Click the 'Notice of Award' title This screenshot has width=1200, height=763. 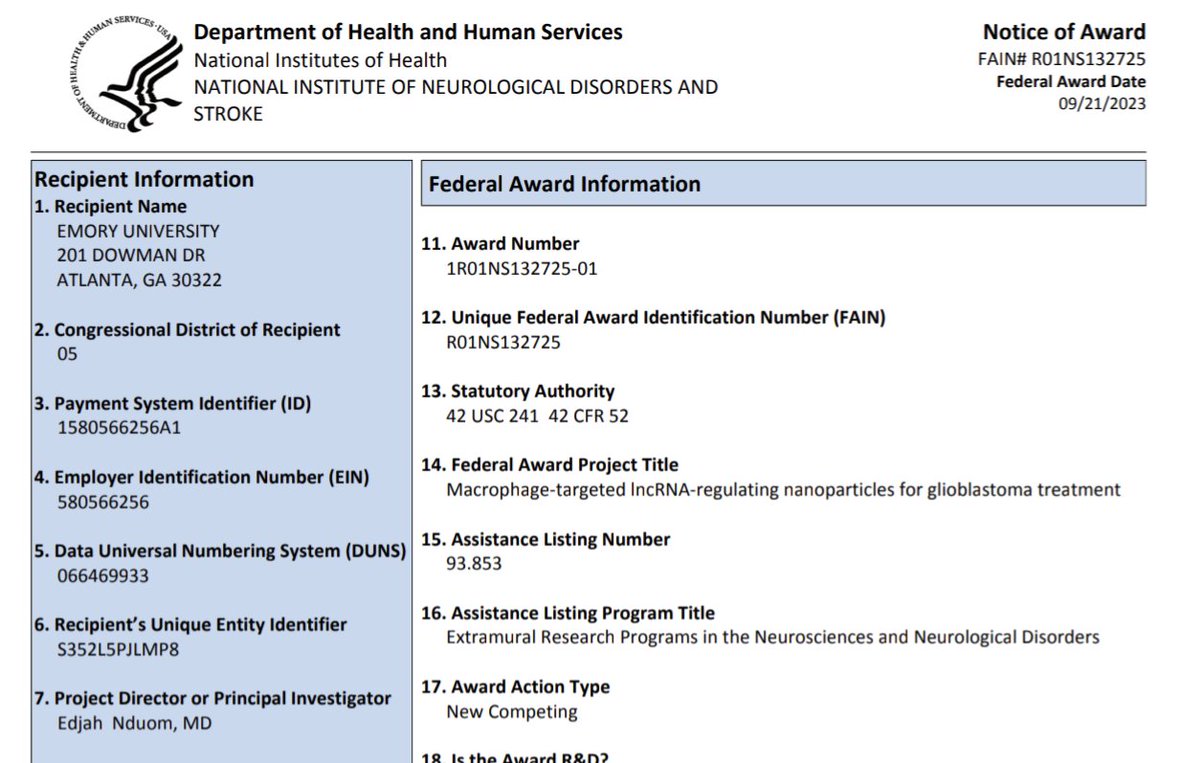1064,32
